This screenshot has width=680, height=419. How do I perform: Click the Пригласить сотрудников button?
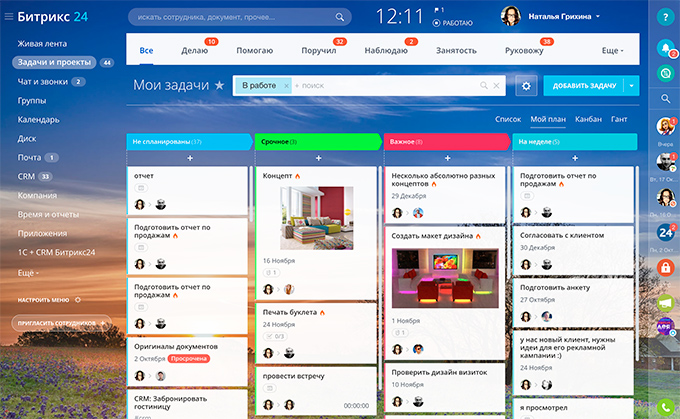click(x=61, y=324)
